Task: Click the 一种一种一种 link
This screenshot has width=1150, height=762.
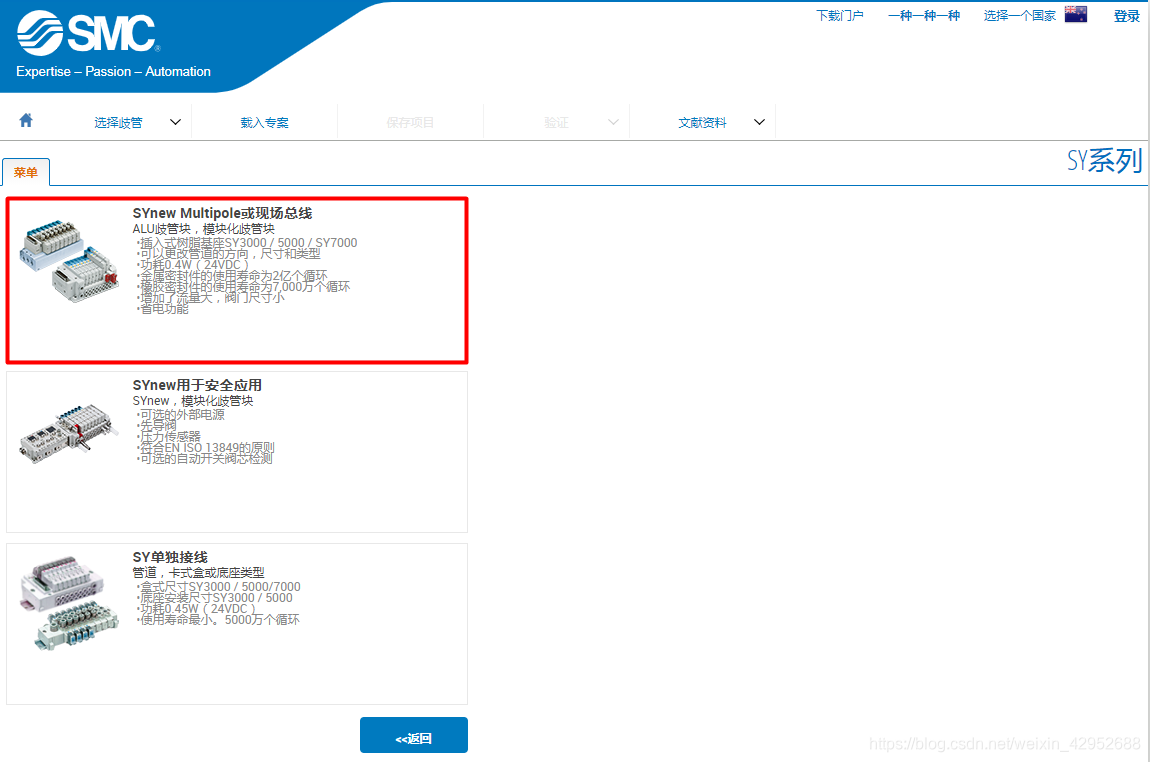Action: coord(924,15)
